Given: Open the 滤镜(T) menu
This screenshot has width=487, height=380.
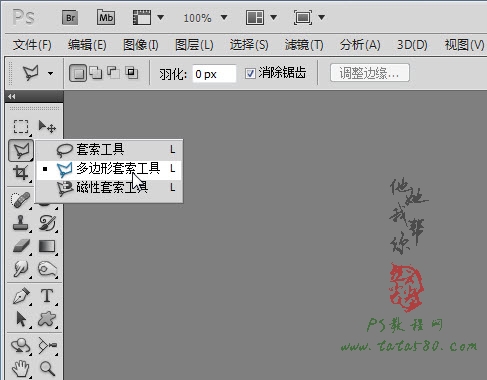Looking at the screenshot, I should (x=304, y=44).
